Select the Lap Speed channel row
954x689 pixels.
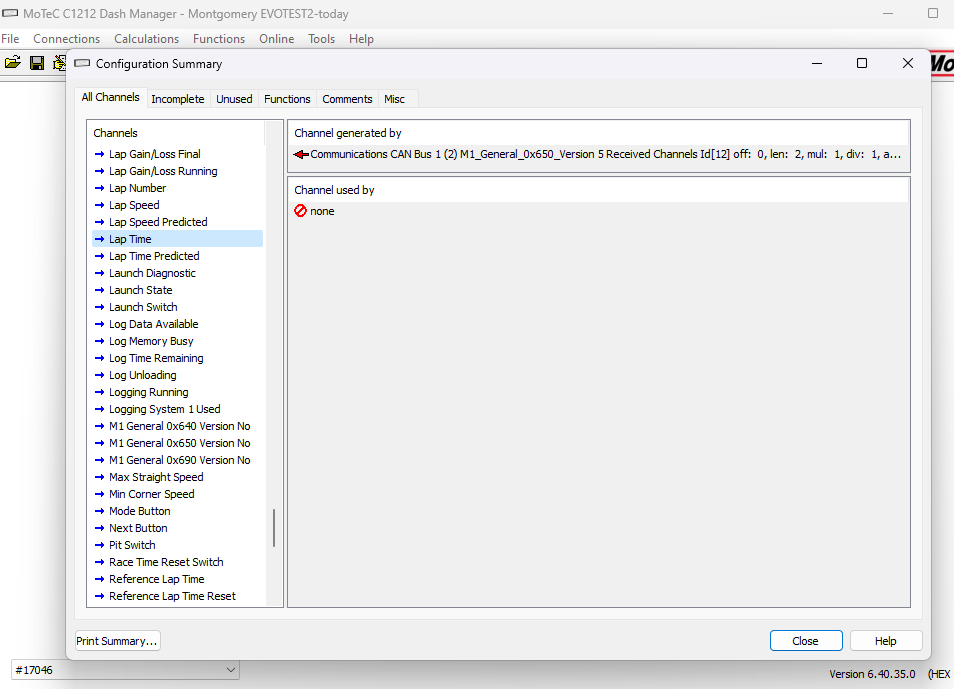pyautogui.click(x=178, y=206)
